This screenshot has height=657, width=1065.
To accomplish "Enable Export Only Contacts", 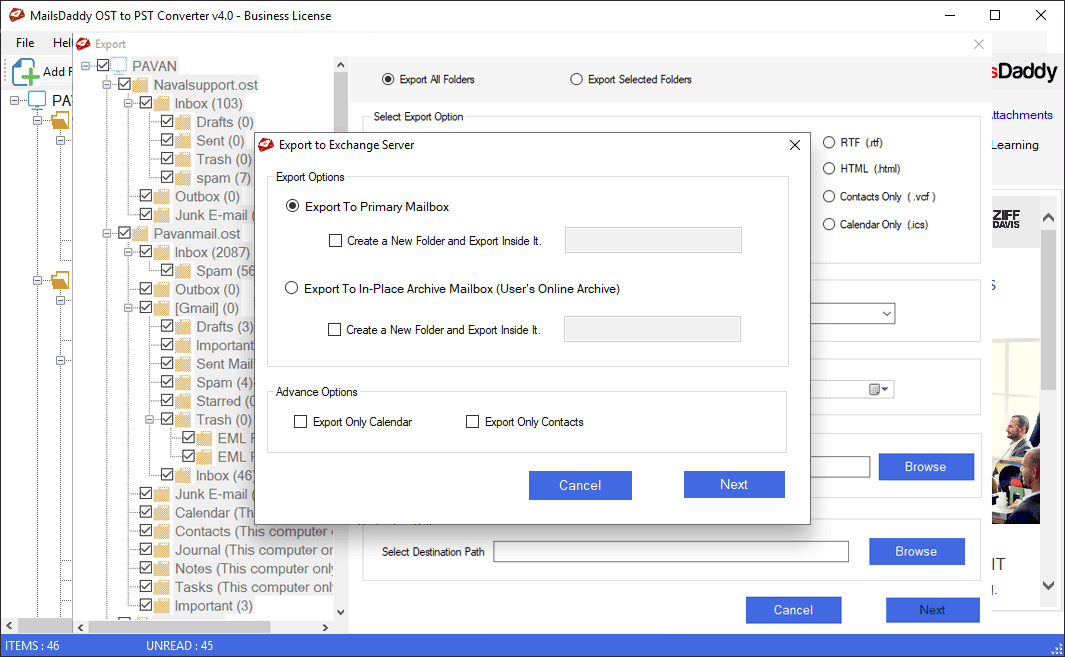I will (472, 422).
